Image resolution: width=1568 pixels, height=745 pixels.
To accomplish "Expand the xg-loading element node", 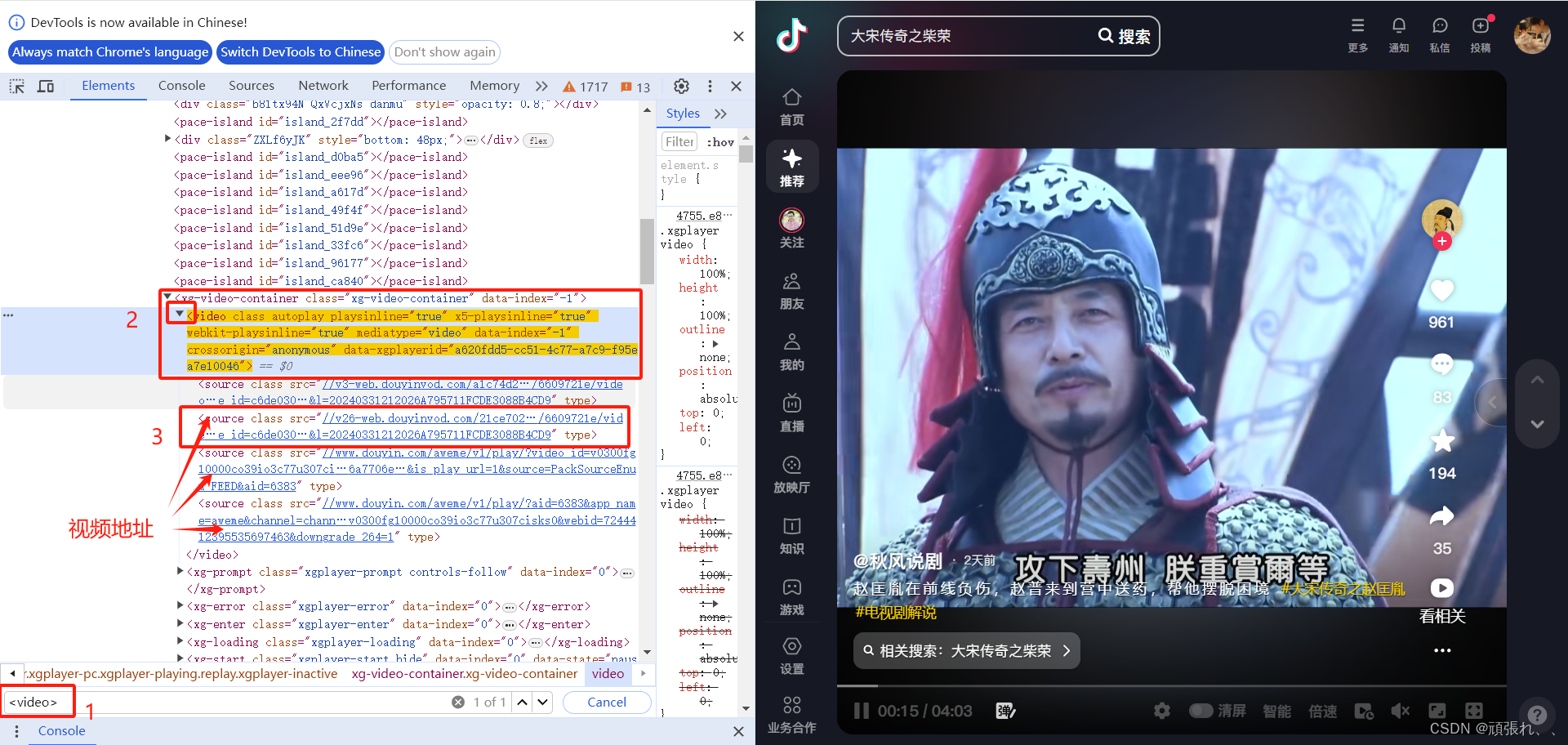I will [x=180, y=641].
